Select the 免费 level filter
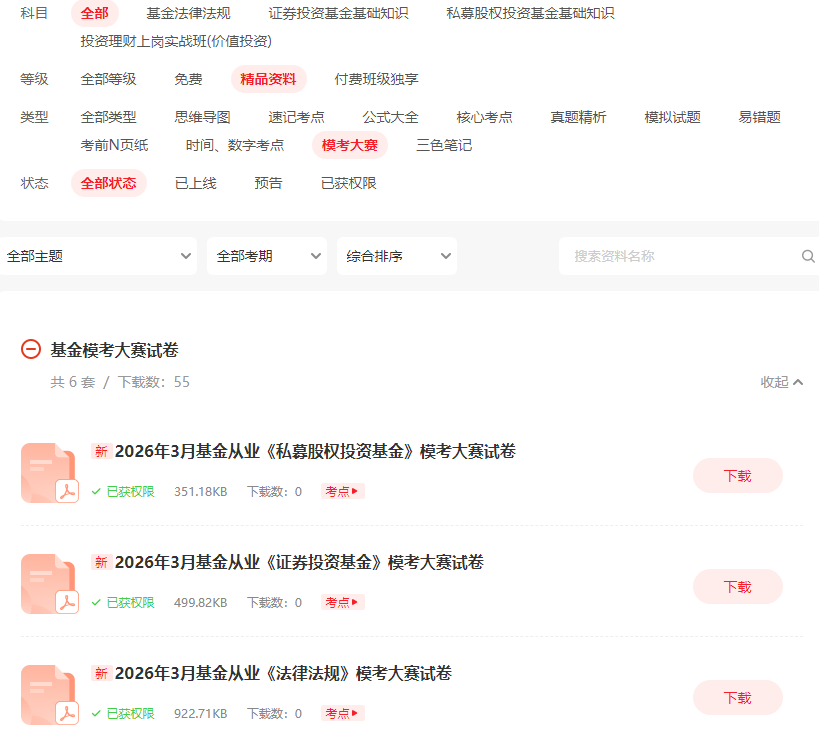819x742 pixels. point(188,79)
